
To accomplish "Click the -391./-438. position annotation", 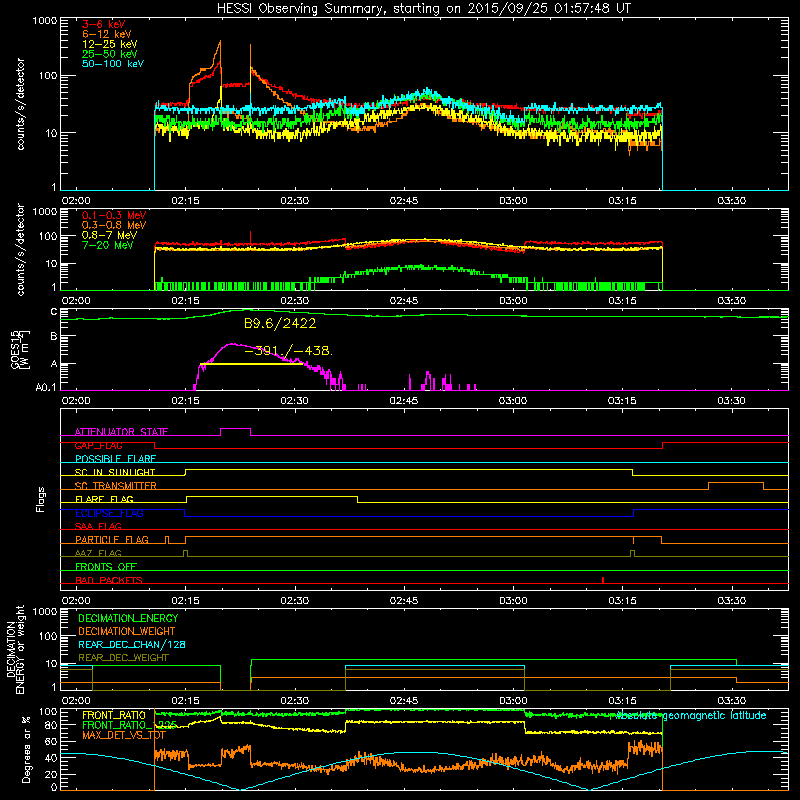I will [289, 351].
